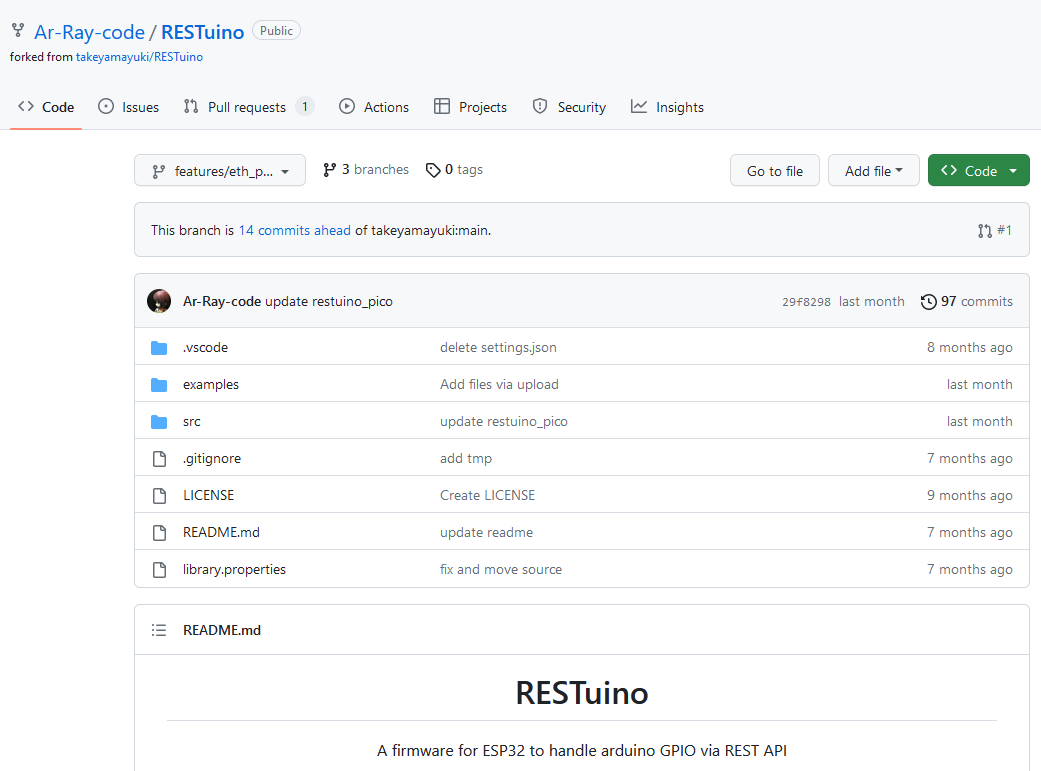Click the branch icon inside branch selector
This screenshot has height=771, width=1041.
[x=158, y=171]
